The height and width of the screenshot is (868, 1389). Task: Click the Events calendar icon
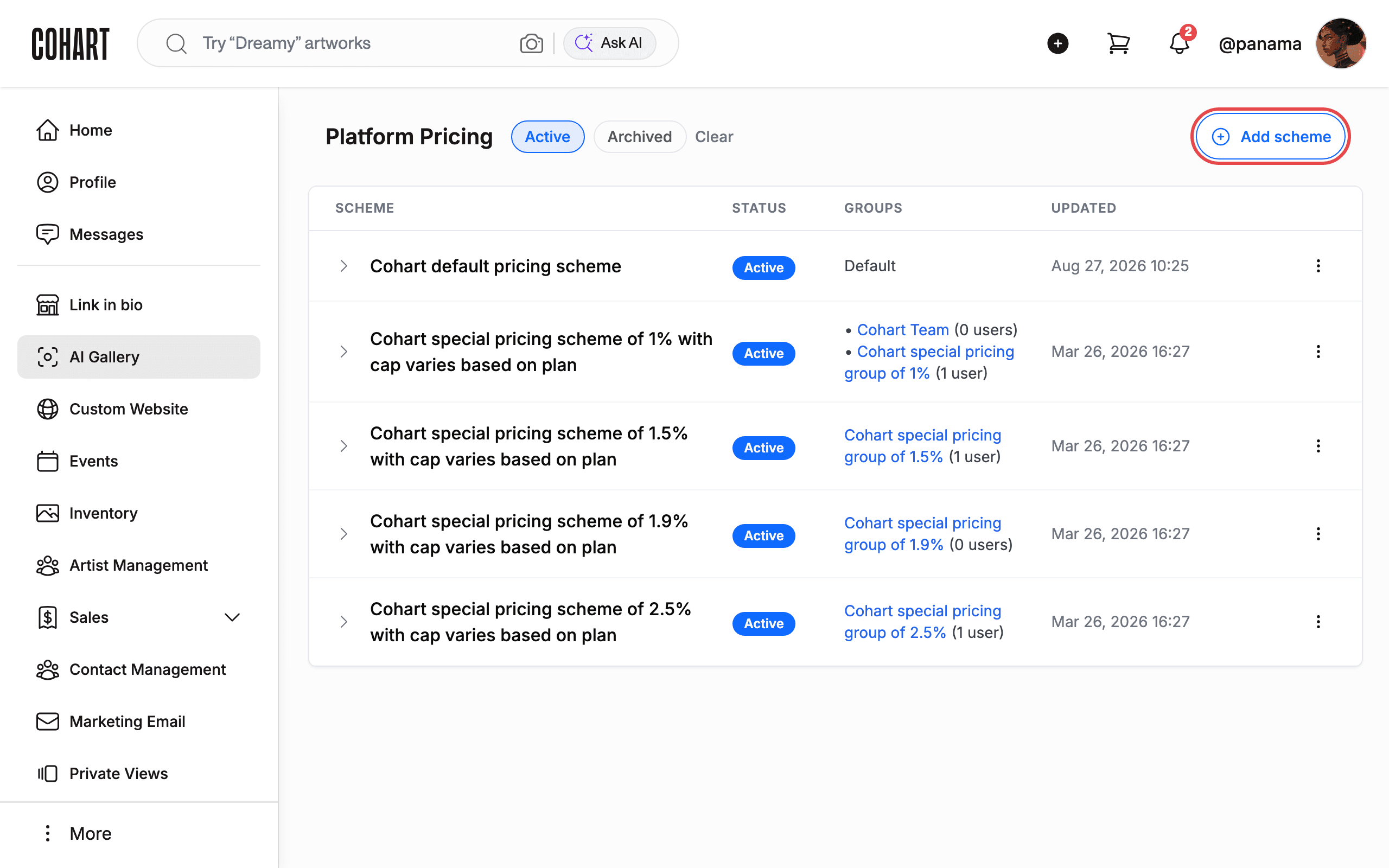point(48,461)
